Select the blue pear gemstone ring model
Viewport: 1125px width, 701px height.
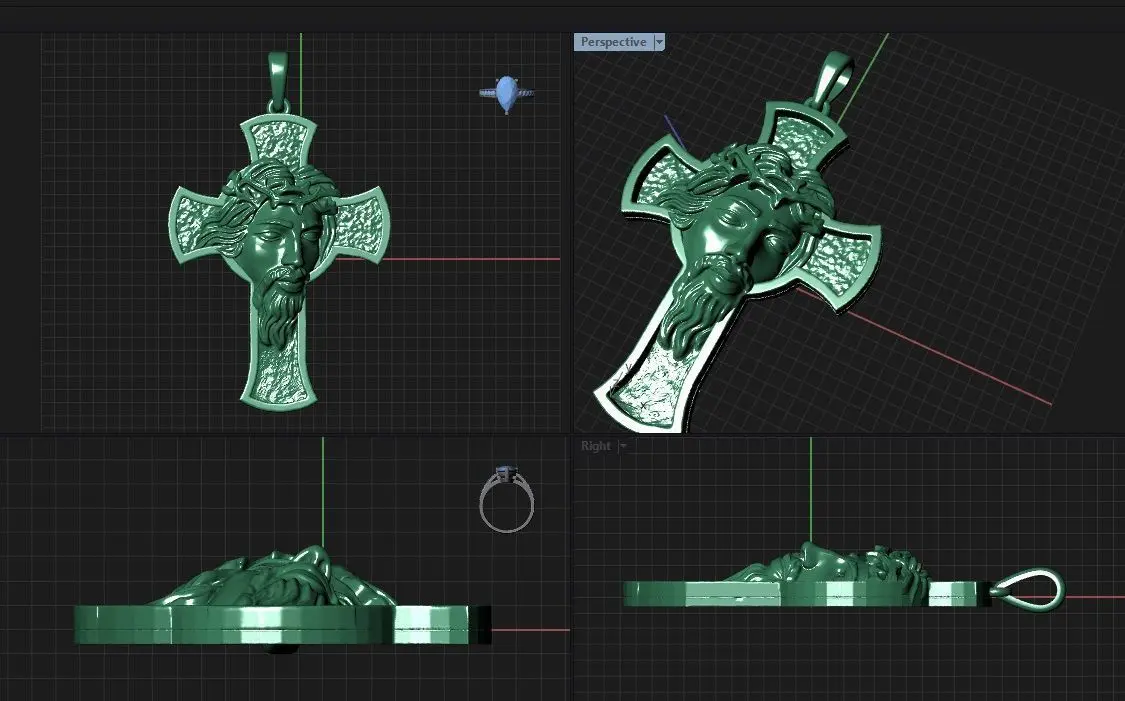coord(507,94)
